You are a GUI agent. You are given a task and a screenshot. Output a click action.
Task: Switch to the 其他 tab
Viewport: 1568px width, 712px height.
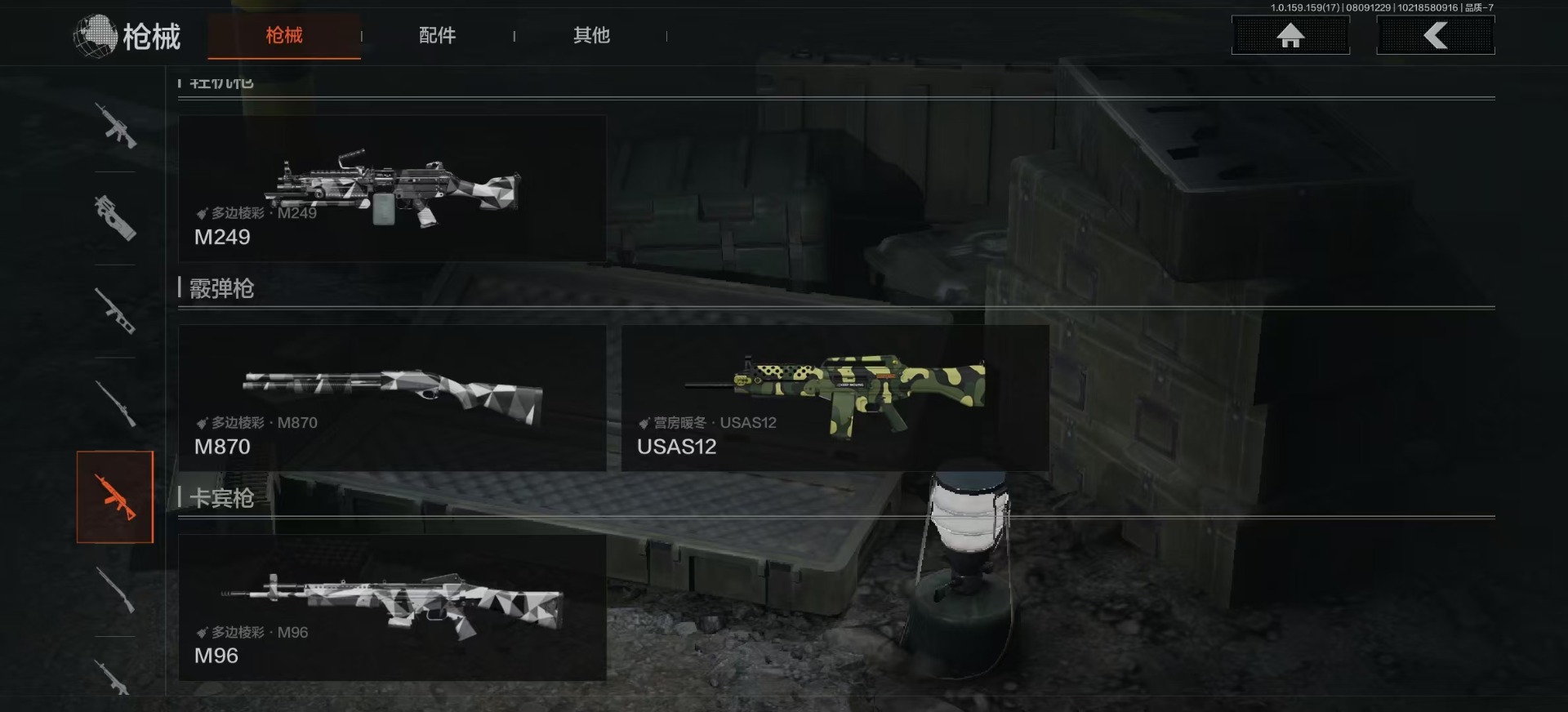pyautogui.click(x=591, y=35)
